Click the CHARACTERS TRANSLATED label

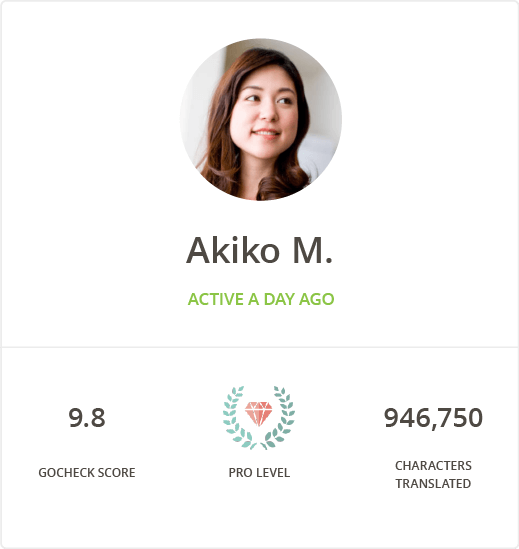433,474
